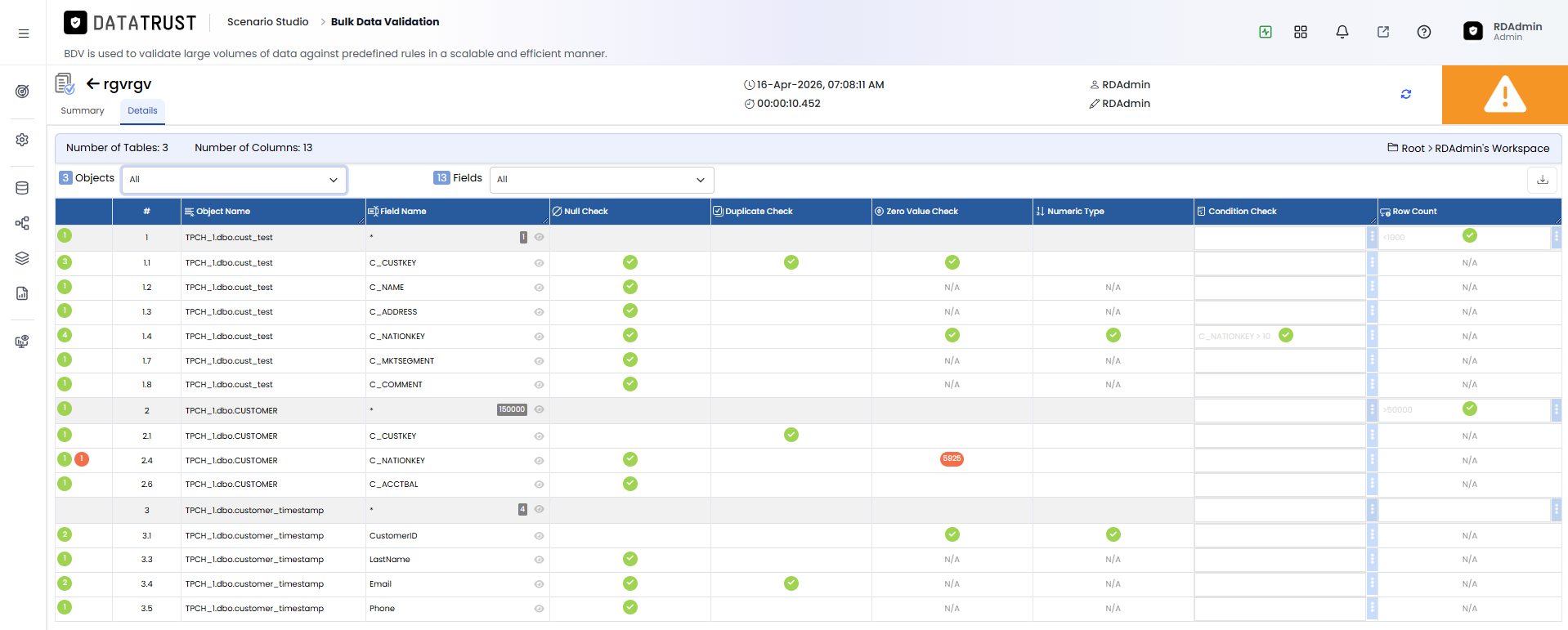Select the Details tab
Screen dimensions: 1568x630
(x=142, y=111)
